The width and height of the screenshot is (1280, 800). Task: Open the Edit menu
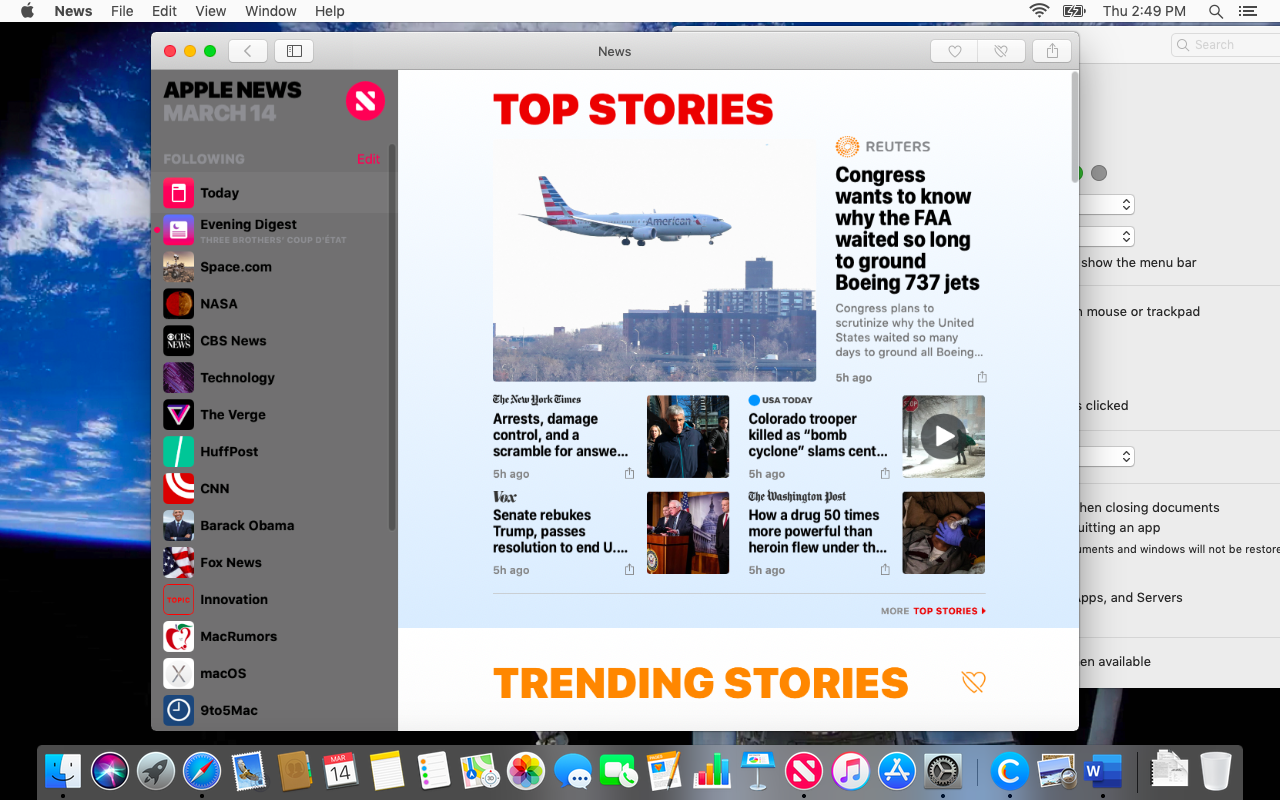tap(164, 11)
